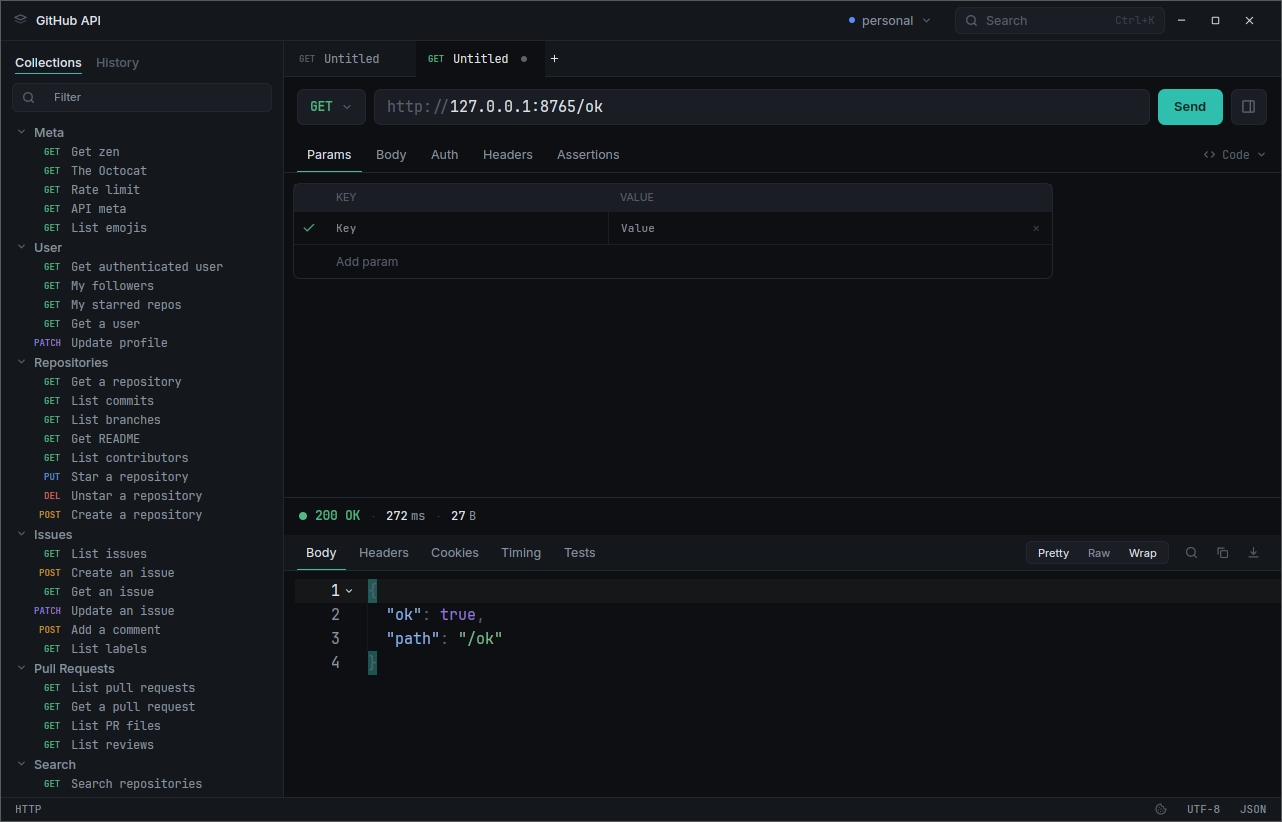Open the search icon in response toolbar

point(1191,553)
